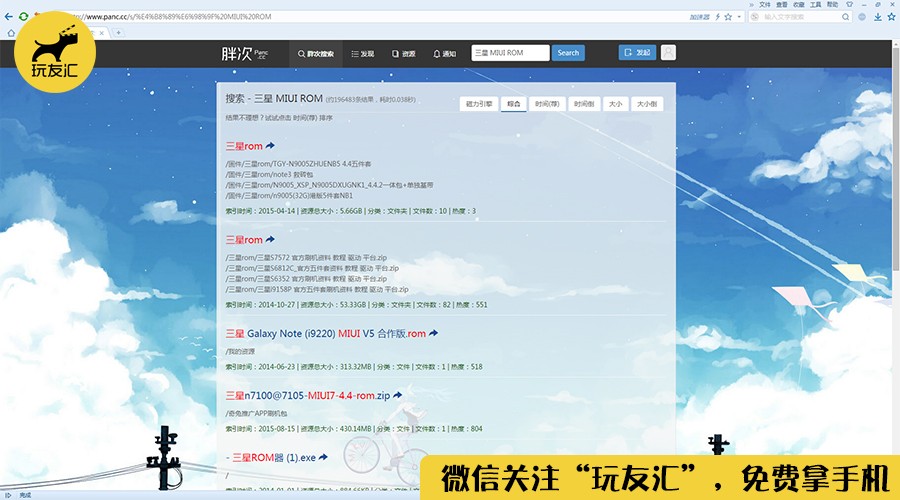Click the status bar icon at bottom left
The width and height of the screenshot is (900, 500).
coord(8,495)
